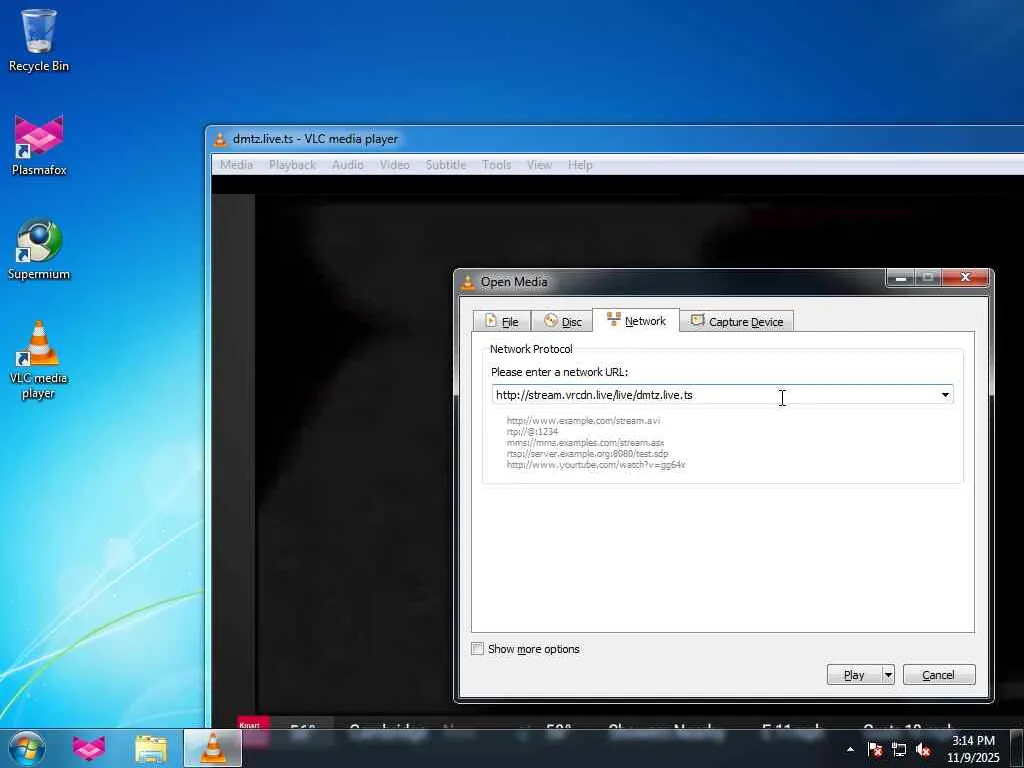The image size is (1024, 768).
Task: Click the example URL http://www.example.com/stream.avi
Action: pos(583,421)
